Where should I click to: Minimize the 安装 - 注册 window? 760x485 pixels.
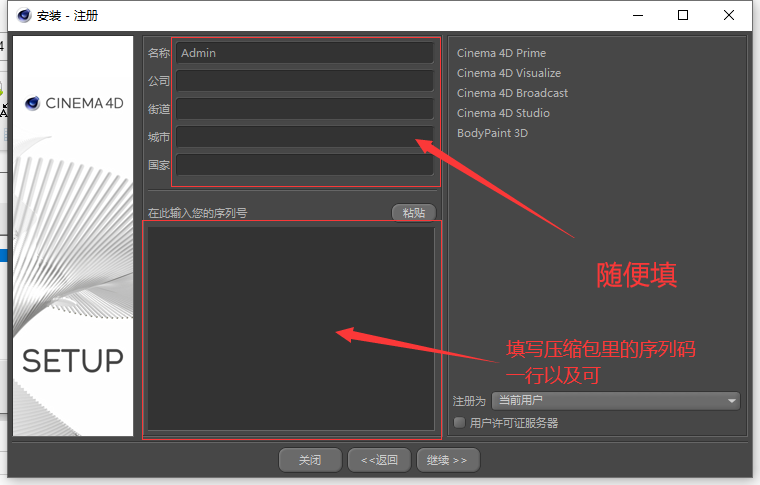click(x=638, y=16)
